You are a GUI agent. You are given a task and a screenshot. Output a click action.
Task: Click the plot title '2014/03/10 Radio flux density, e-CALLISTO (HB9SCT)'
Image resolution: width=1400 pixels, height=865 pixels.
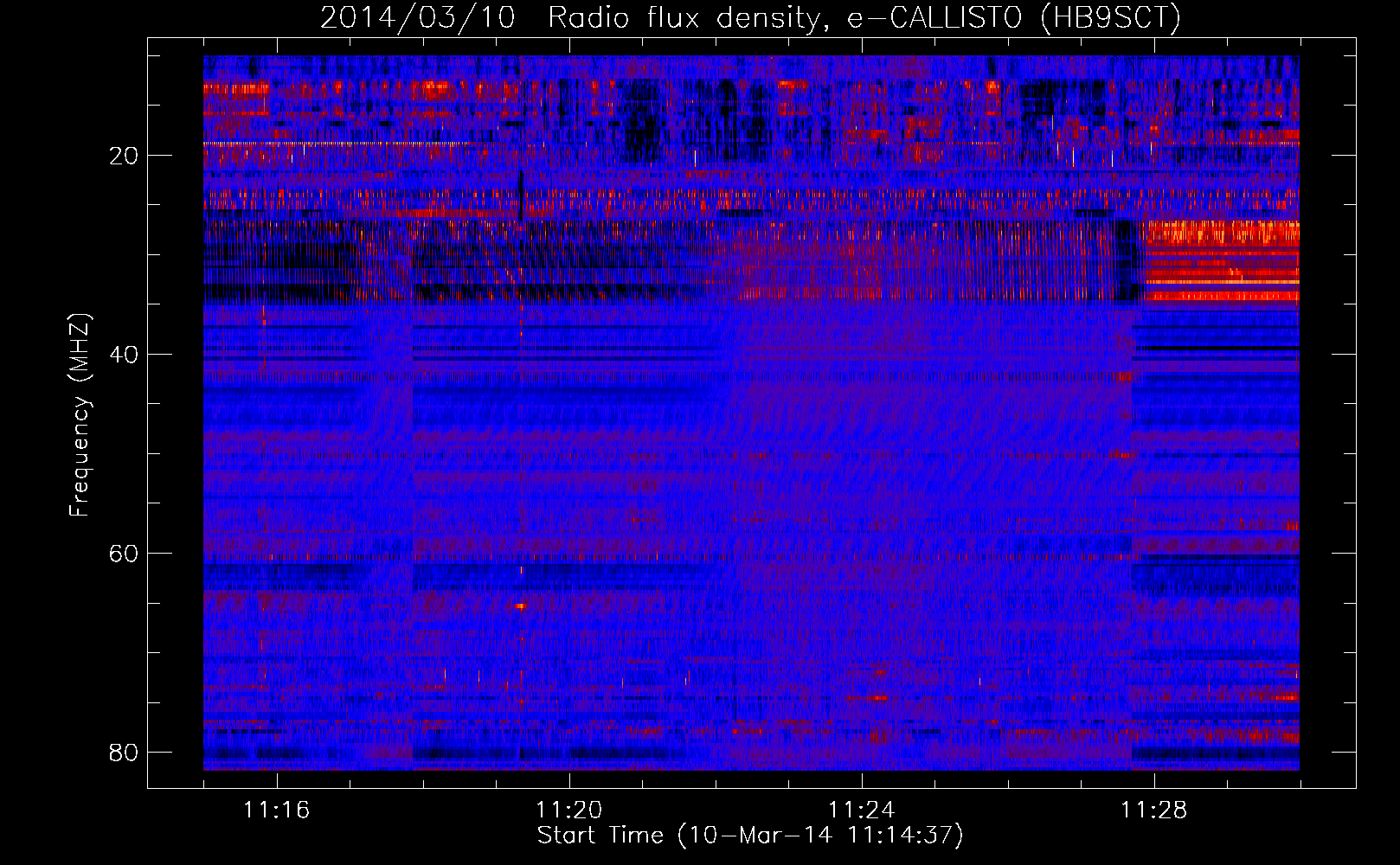pyautogui.click(x=750, y=18)
